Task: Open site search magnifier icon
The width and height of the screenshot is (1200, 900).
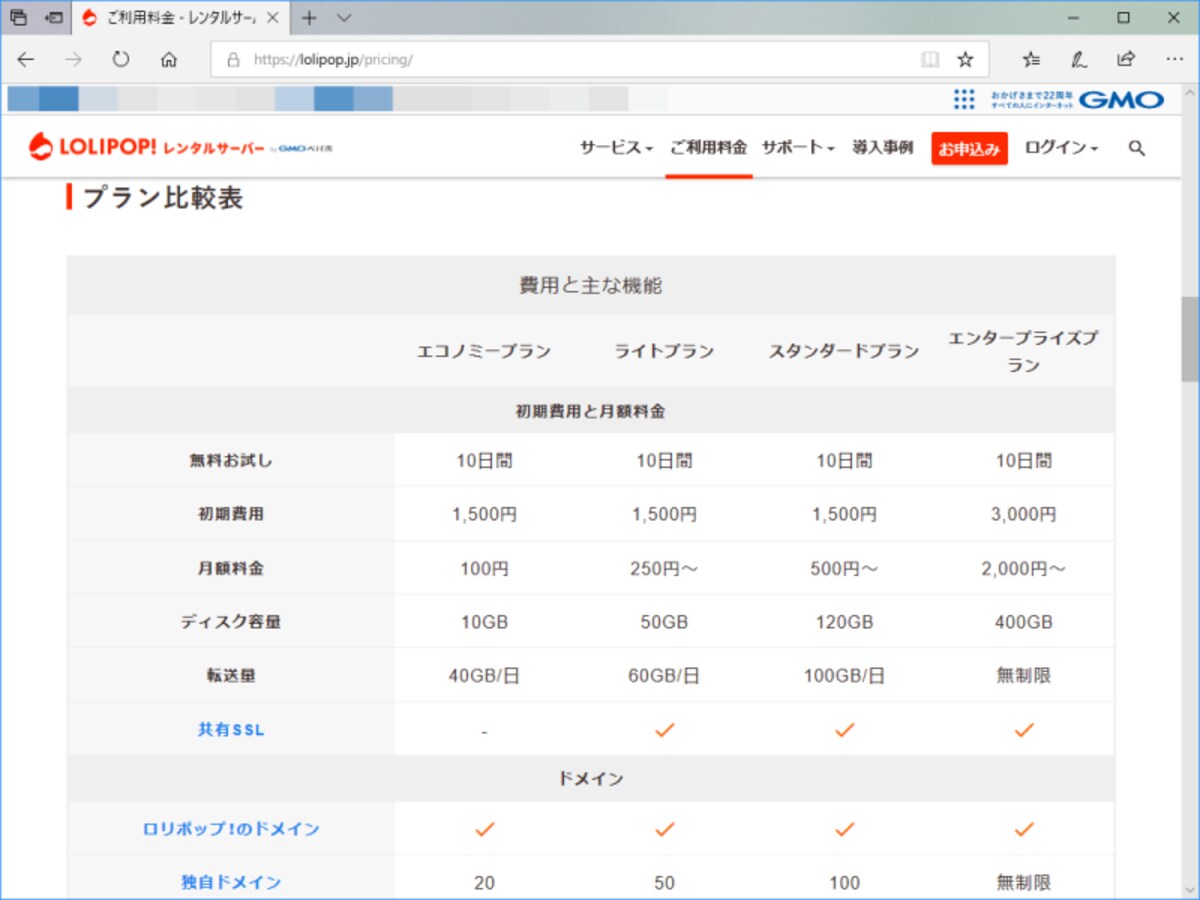Action: 1136,148
